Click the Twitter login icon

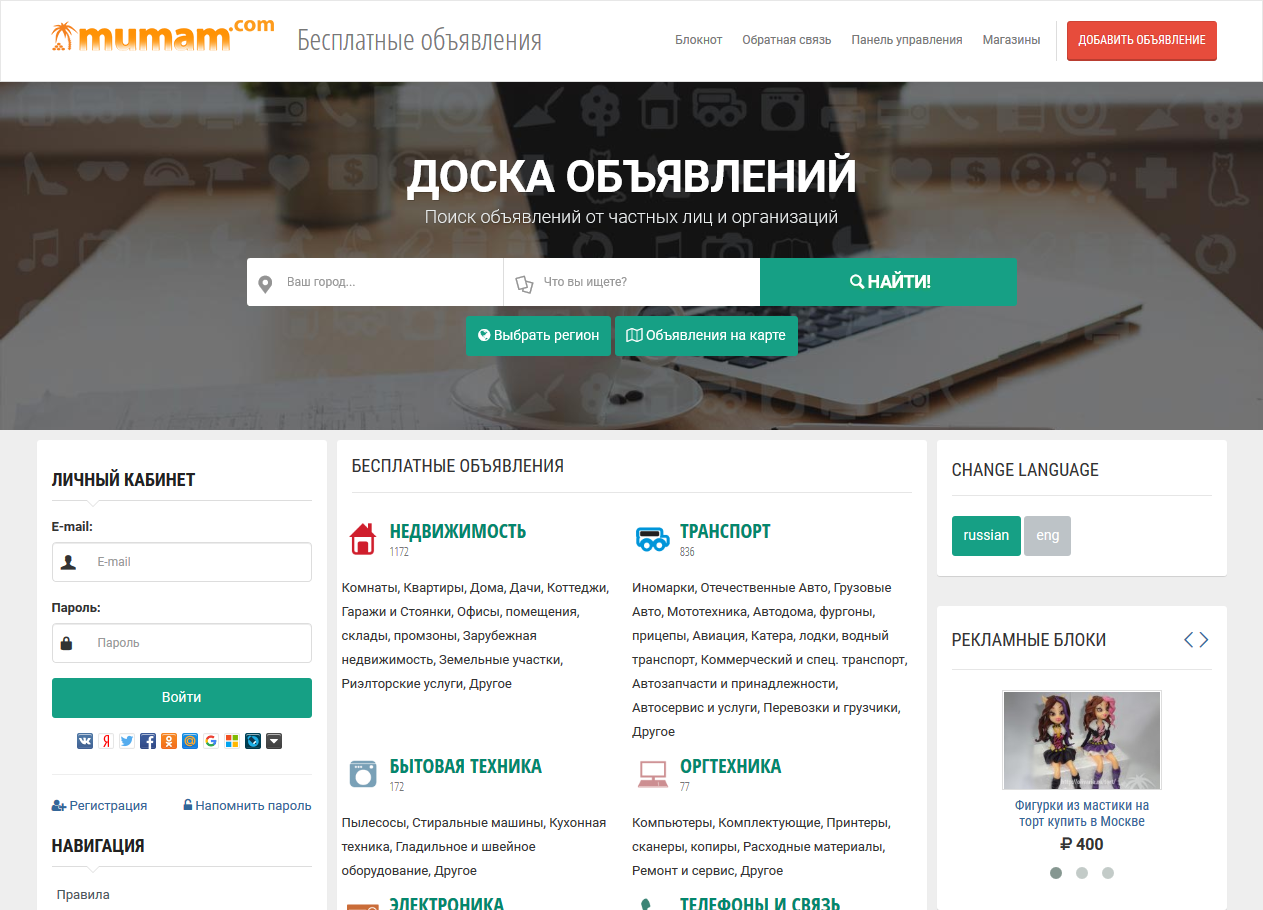(127, 741)
